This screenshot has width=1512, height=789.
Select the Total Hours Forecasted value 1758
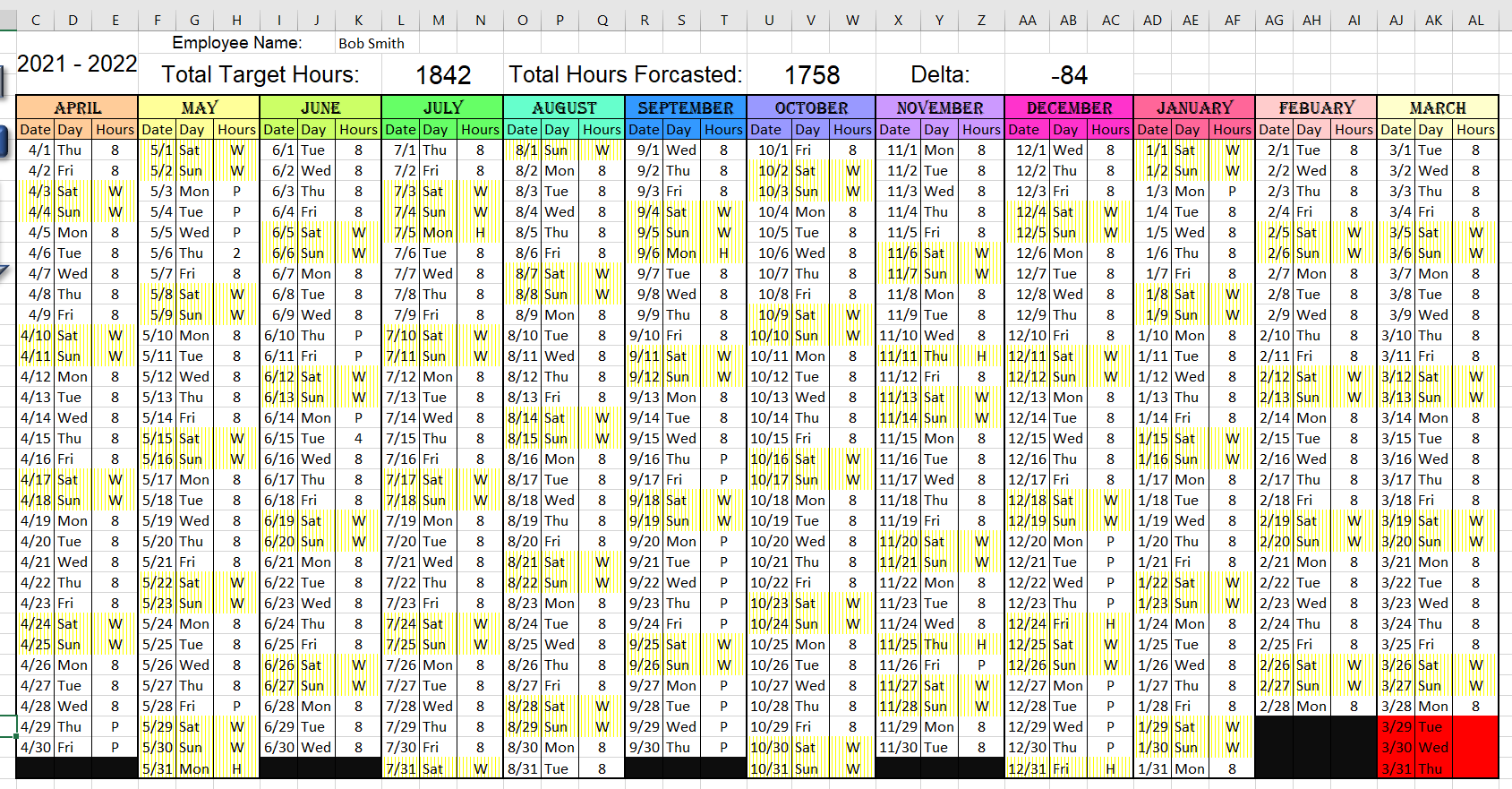(x=811, y=75)
